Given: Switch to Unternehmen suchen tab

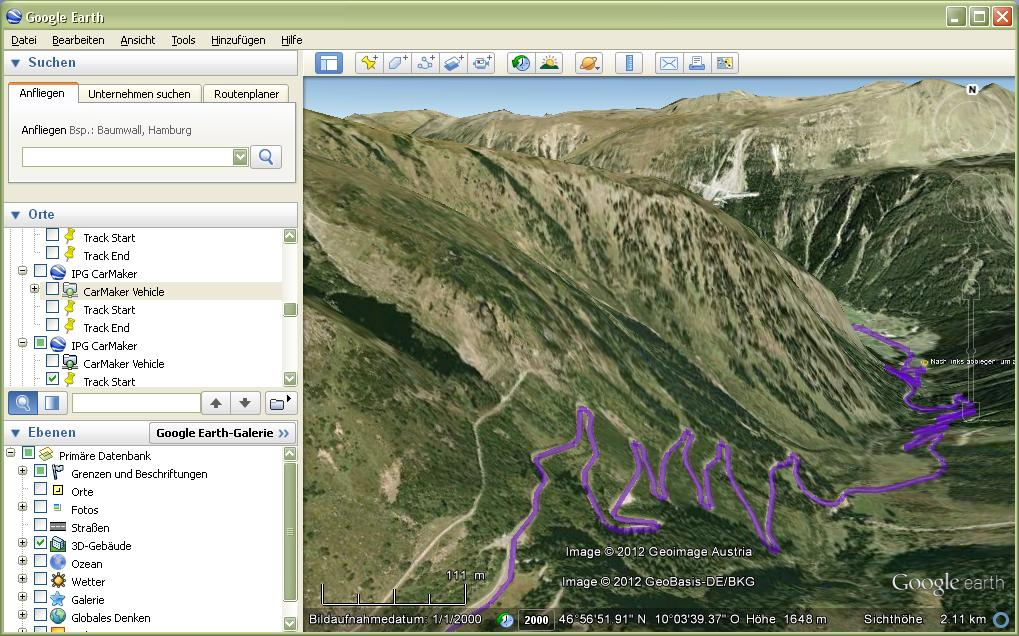Looking at the screenshot, I should click(x=139, y=94).
